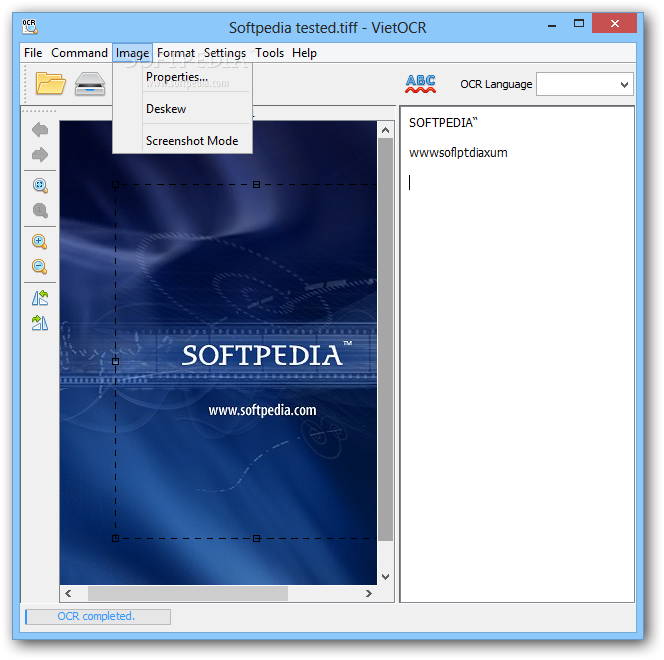The image size is (664, 660).
Task: Click the recognized text 'wwwsoflptdiaxum'
Action: pyautogui.click(x=458, y=153)
